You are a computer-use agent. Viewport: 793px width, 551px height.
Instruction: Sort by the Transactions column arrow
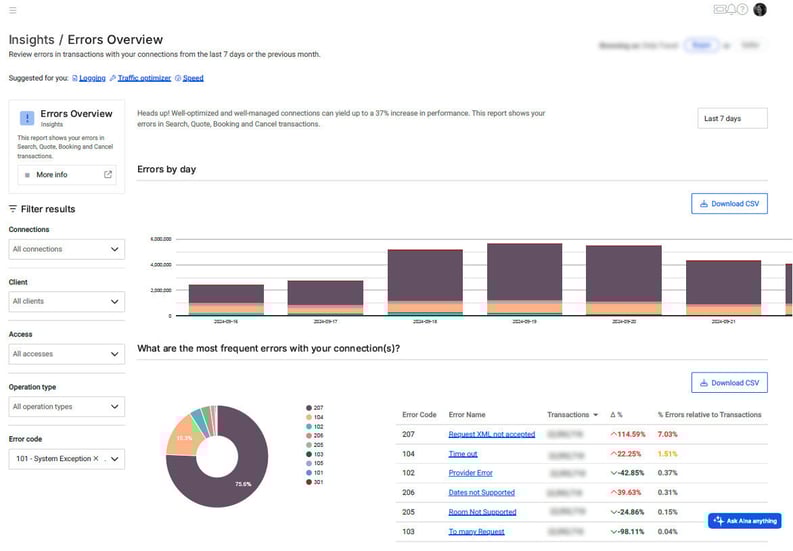tap(597, 414)
